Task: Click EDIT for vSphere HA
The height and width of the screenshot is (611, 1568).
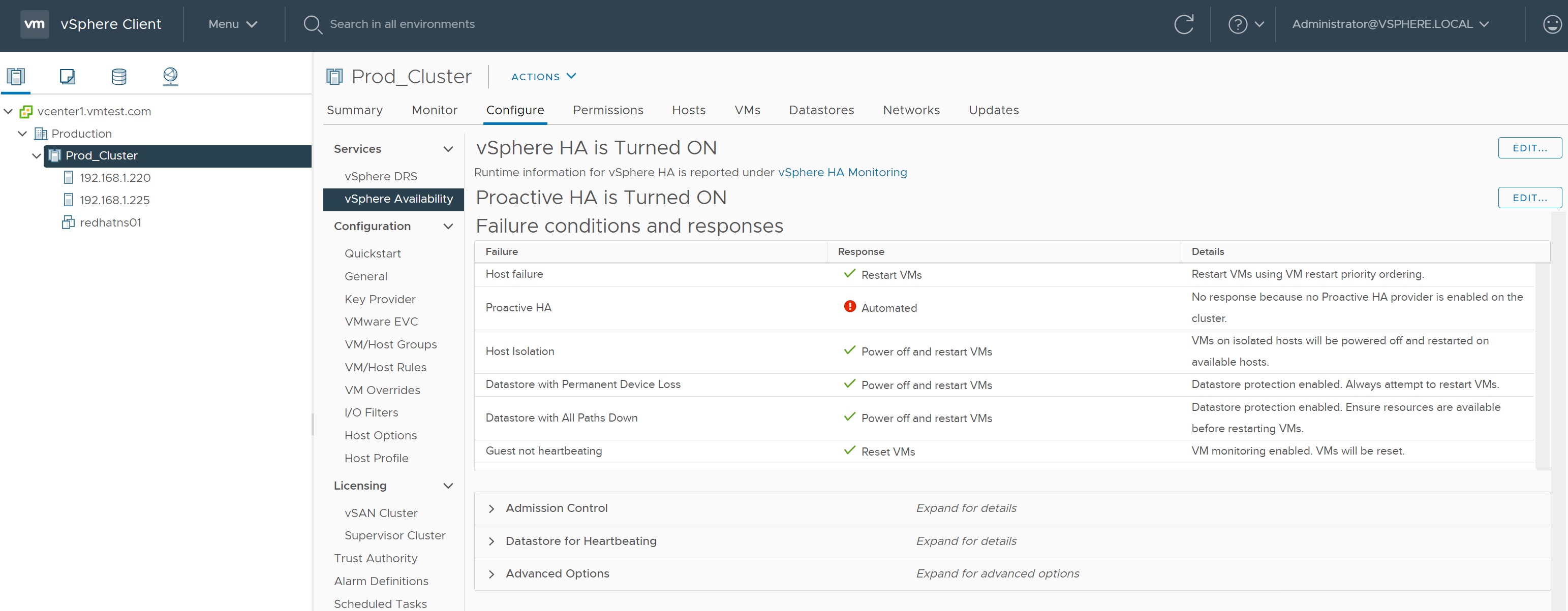Action: click(1530, 148)
